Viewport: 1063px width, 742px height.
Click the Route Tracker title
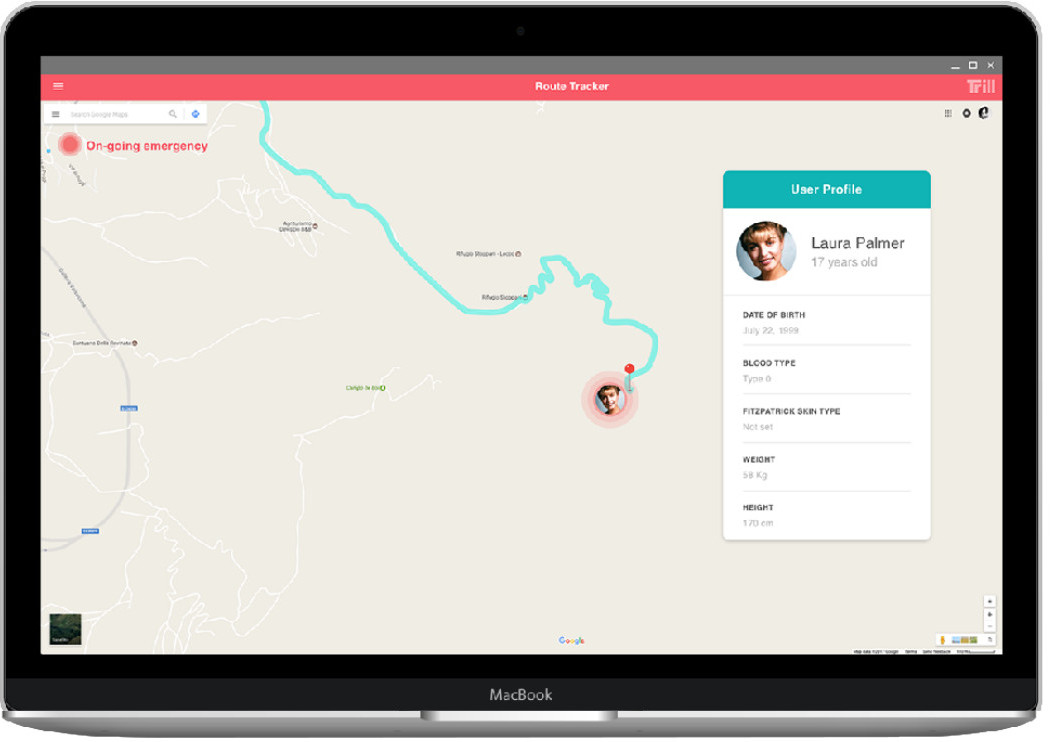(x=571, y=86)
